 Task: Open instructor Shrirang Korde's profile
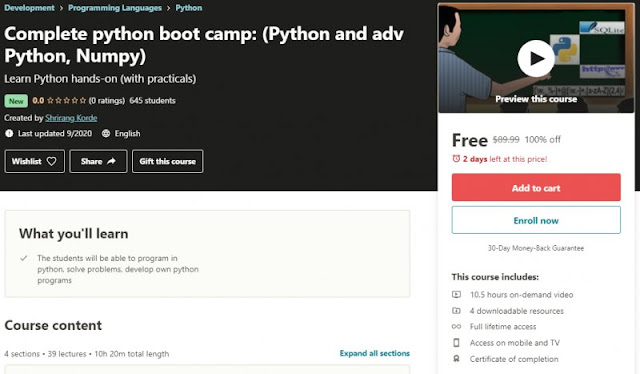[x=71, y=118]
